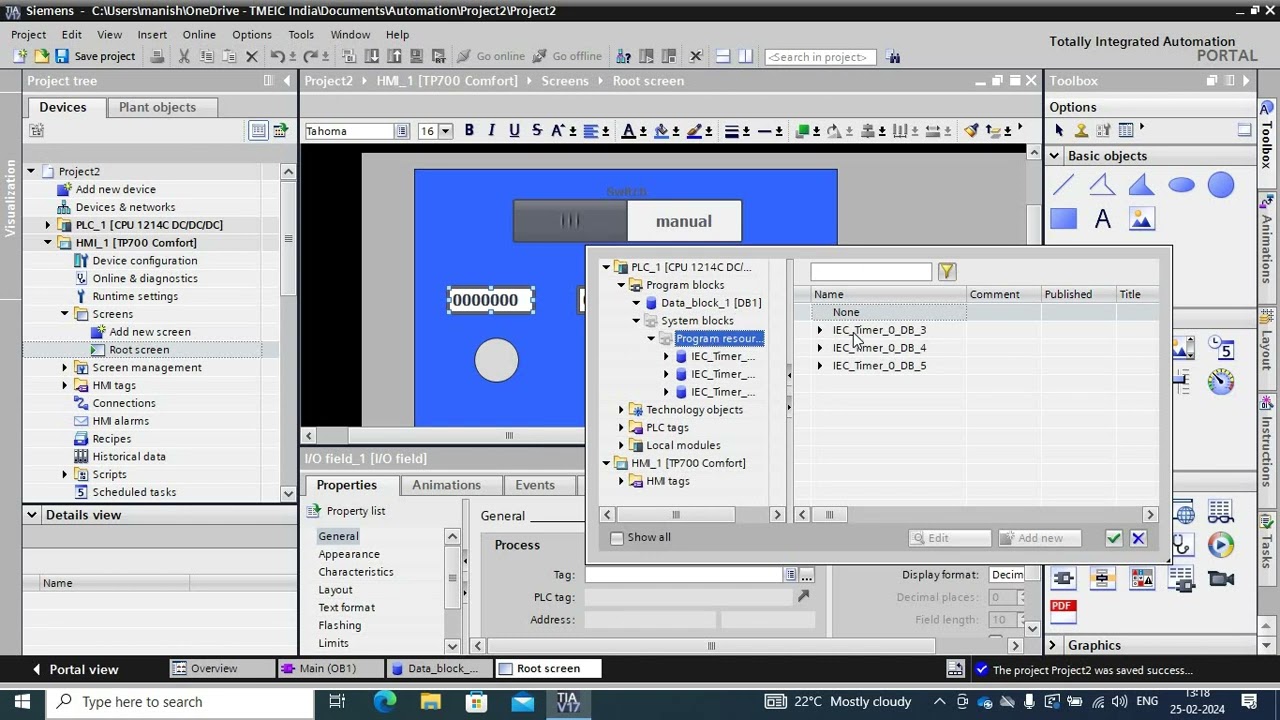Click the Windows Start button
Viewport: 1280px width, 720px height.
pyautogui.click(x=22, y=702)
